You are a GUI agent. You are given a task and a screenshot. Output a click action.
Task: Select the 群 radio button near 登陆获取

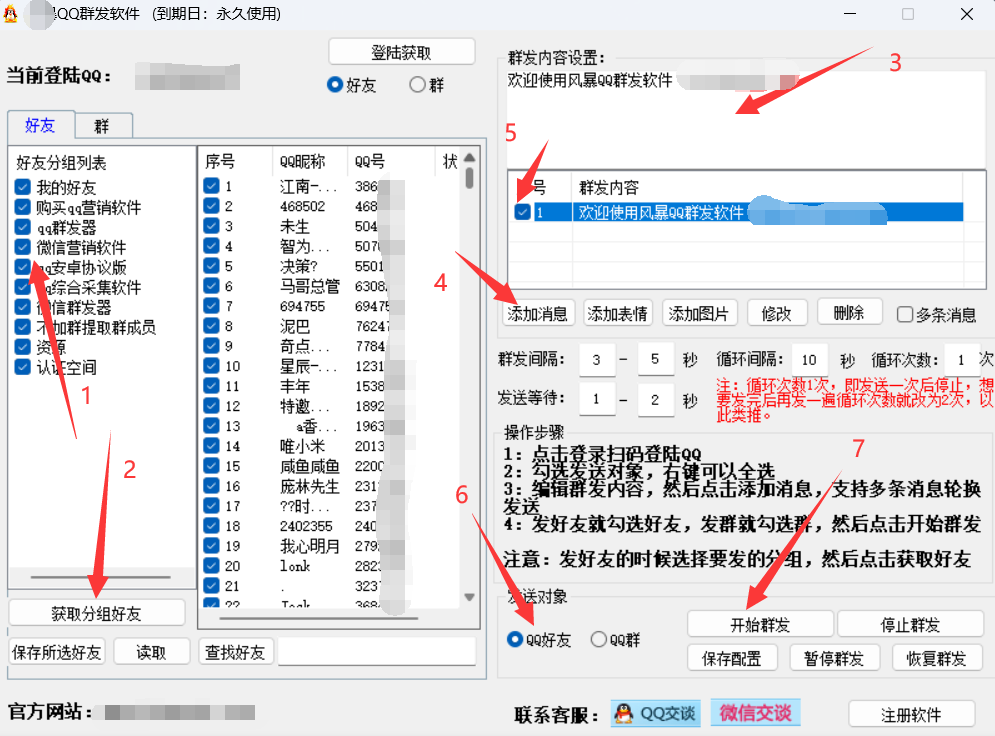coord(417,84)
